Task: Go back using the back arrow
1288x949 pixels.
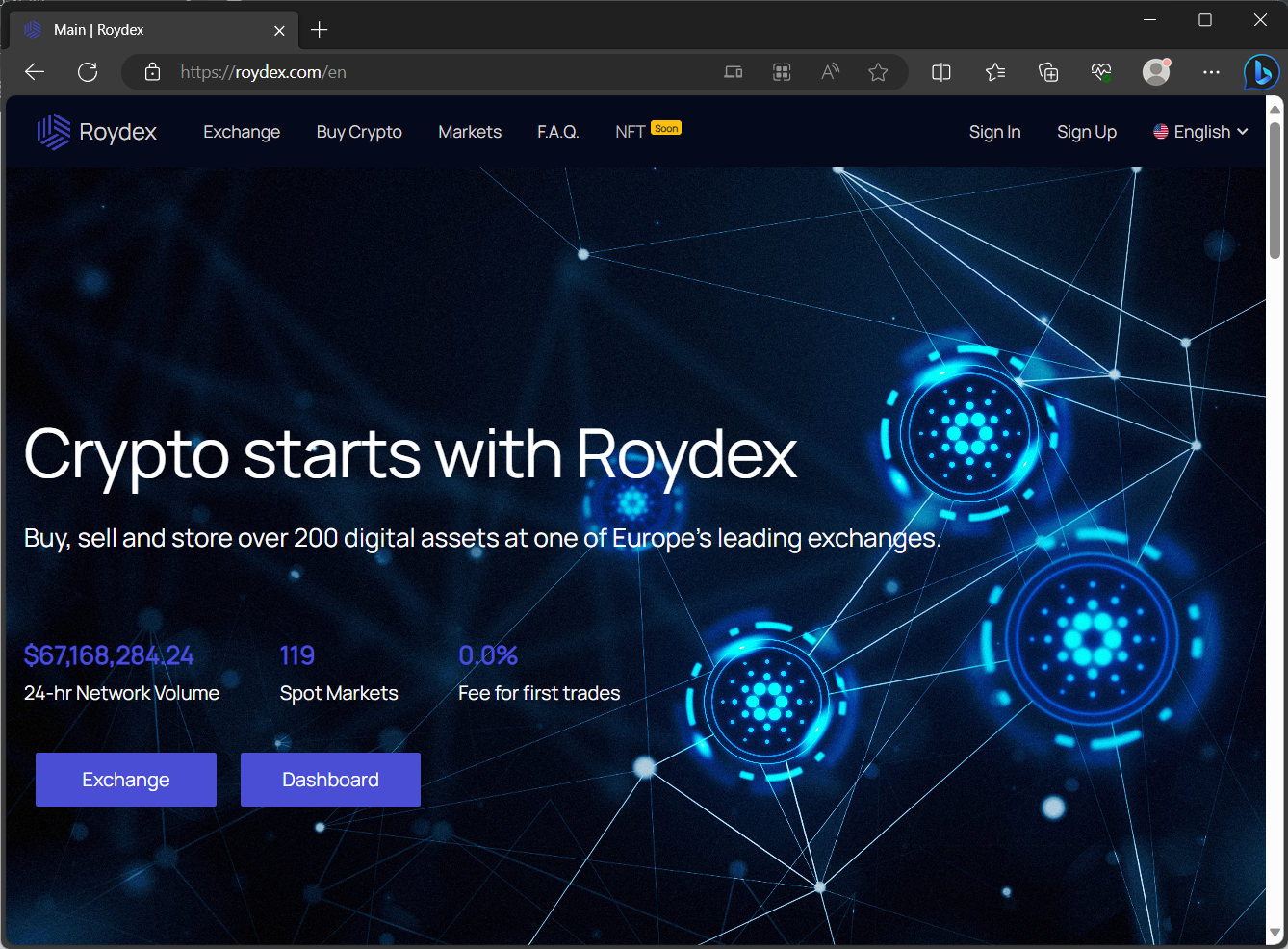Action: point(35,72)
